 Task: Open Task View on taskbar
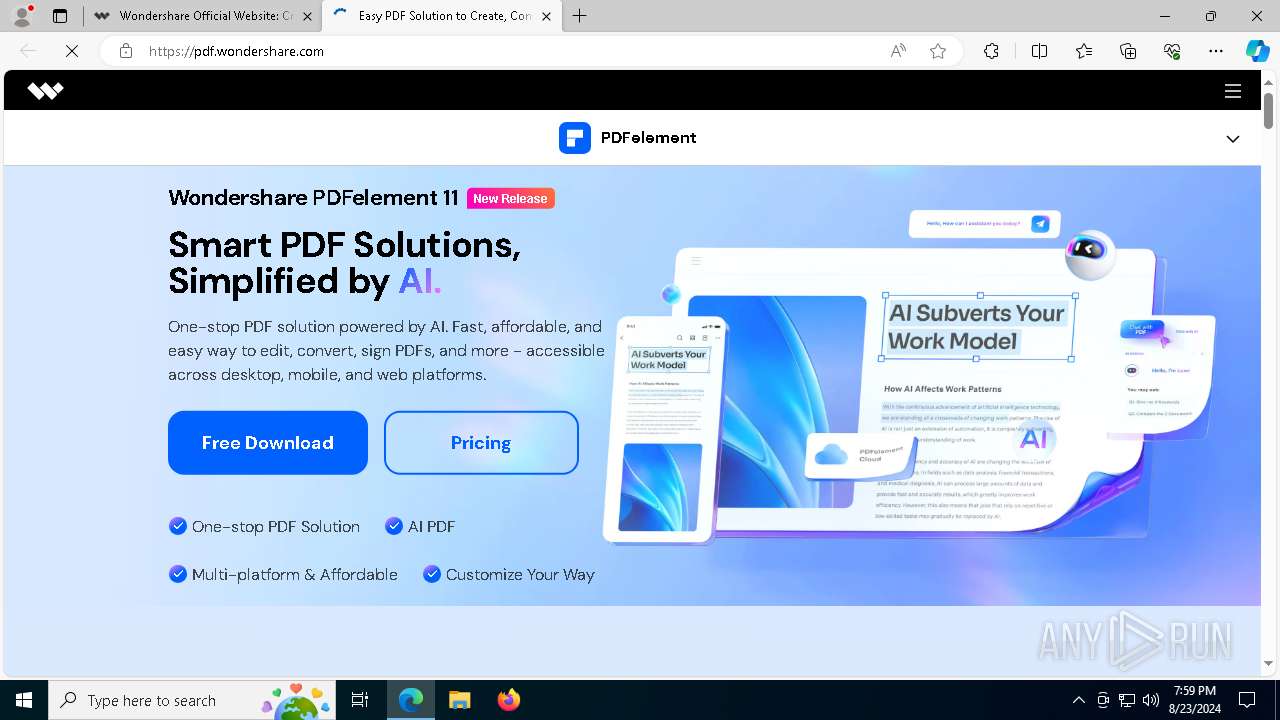click(x=360, y=700)
